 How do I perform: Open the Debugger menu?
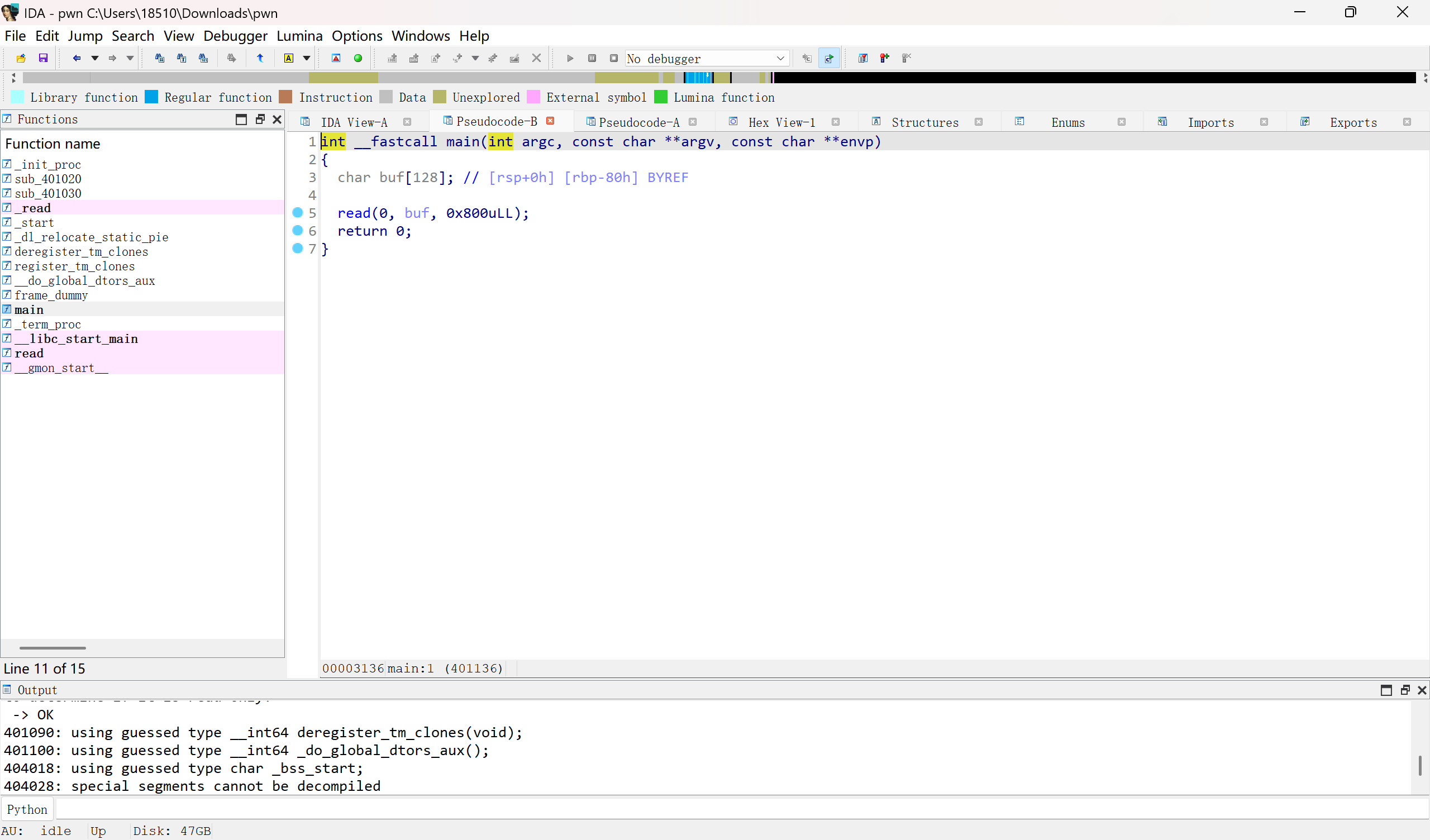tap(235, 36)
